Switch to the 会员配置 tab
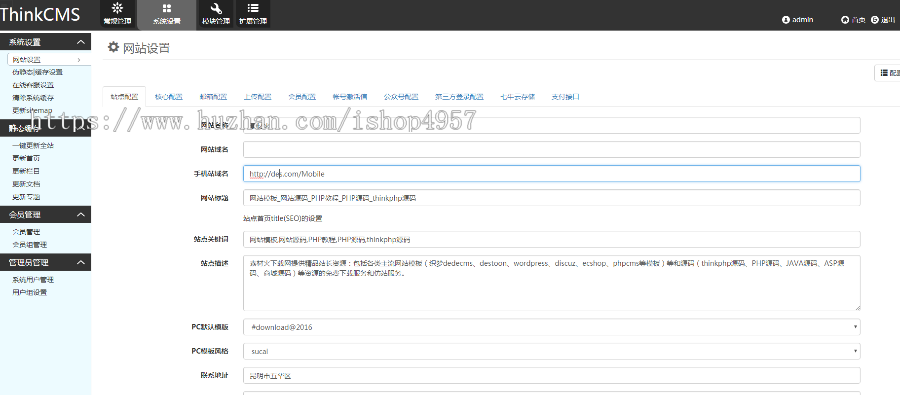This screenshot has width=900, height=395. click(302, 96)
